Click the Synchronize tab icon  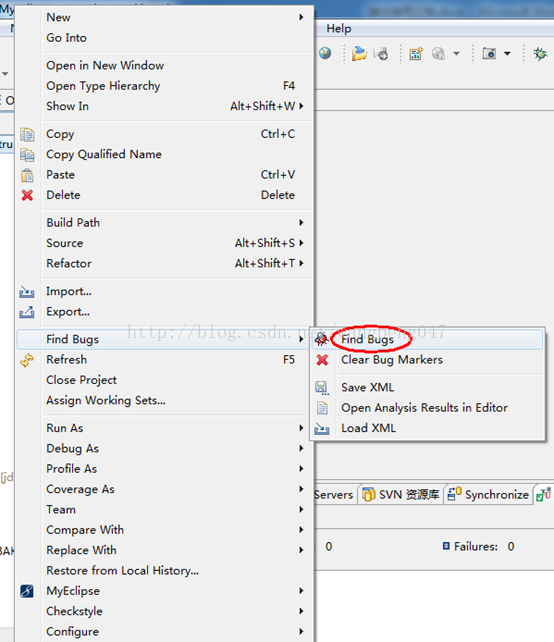tap(455, 494)
